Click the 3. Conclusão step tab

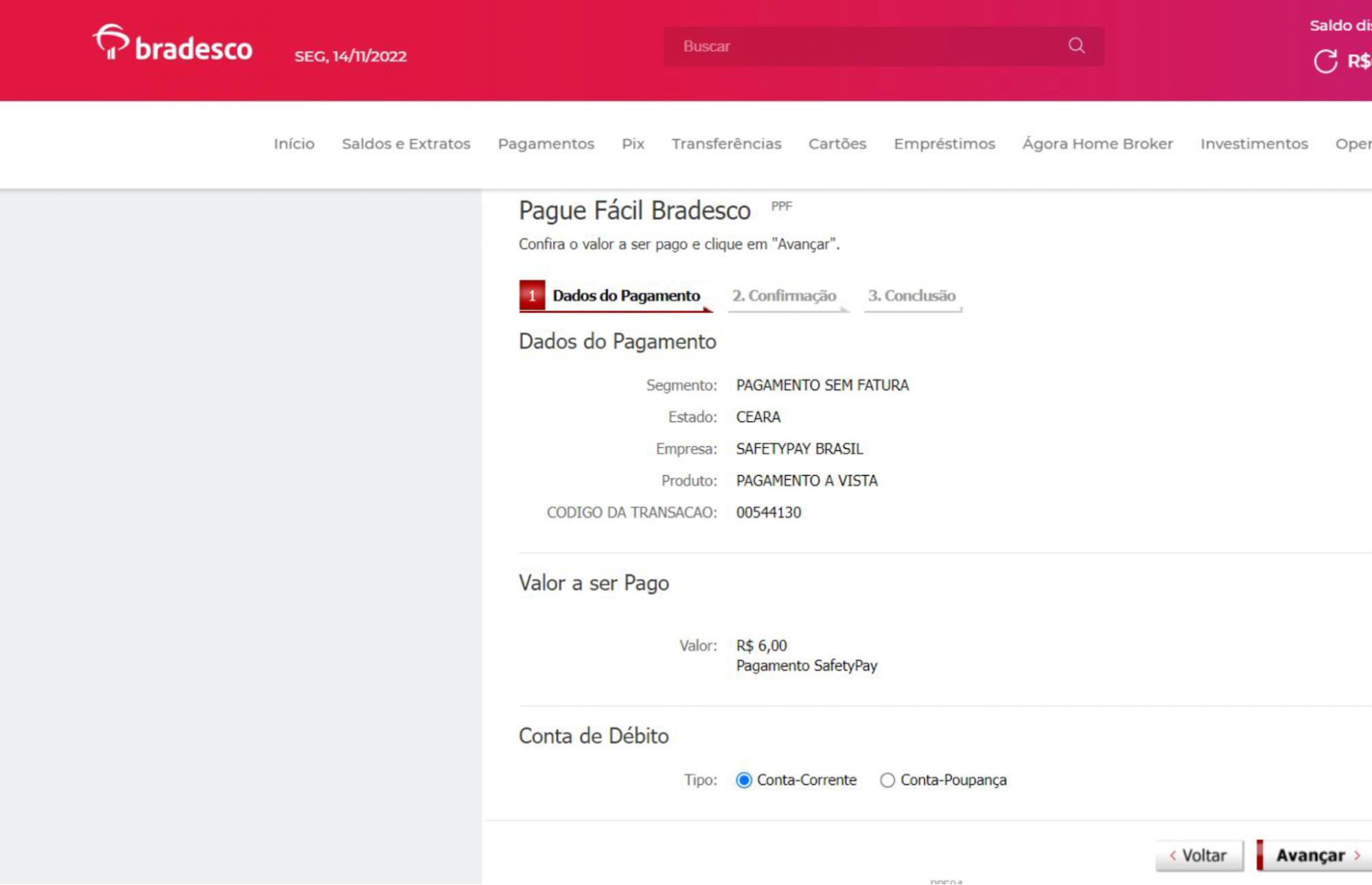coord(911,296)
